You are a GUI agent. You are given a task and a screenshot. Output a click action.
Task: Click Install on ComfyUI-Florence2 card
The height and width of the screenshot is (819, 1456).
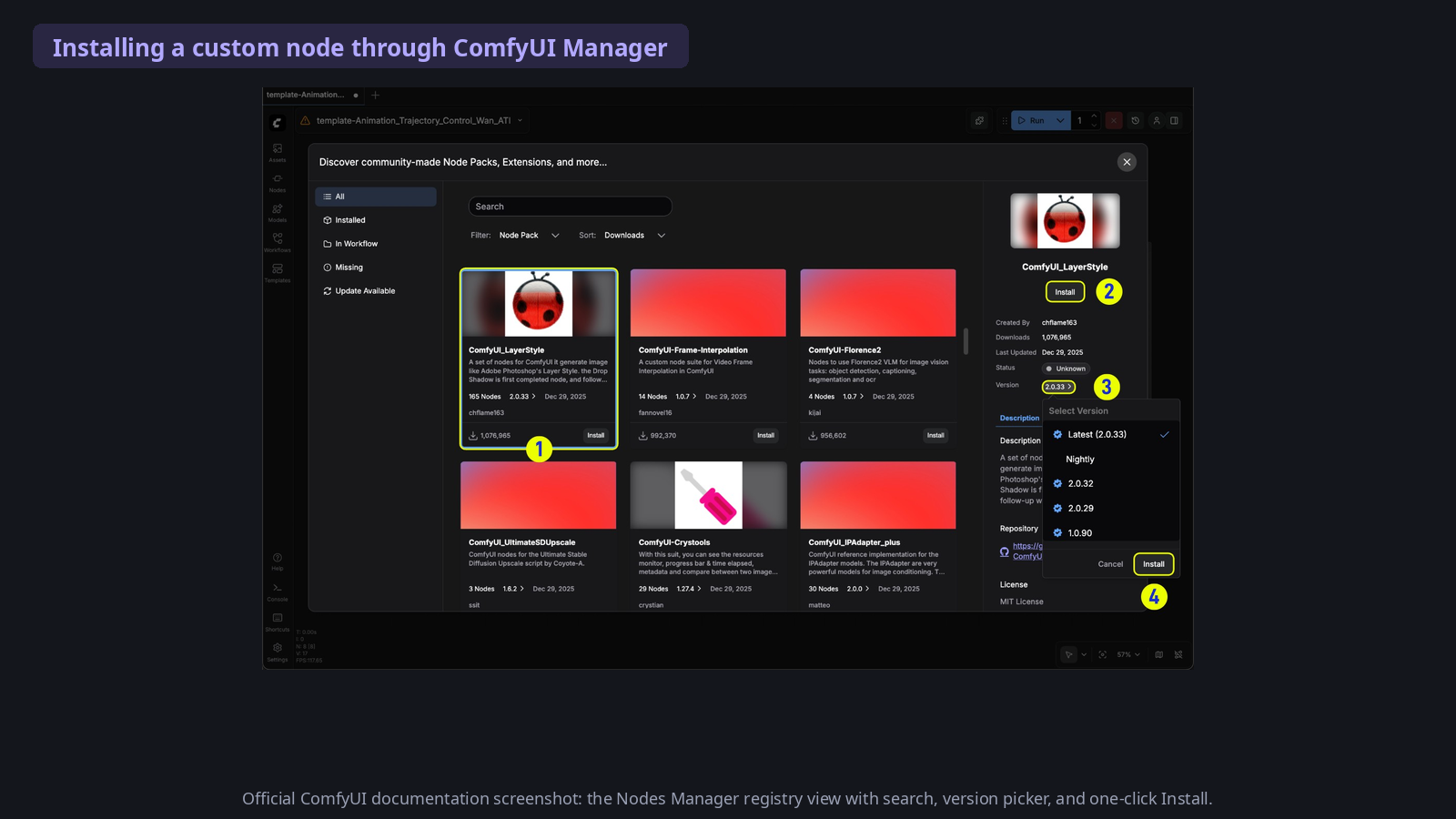tap(935, 436)
